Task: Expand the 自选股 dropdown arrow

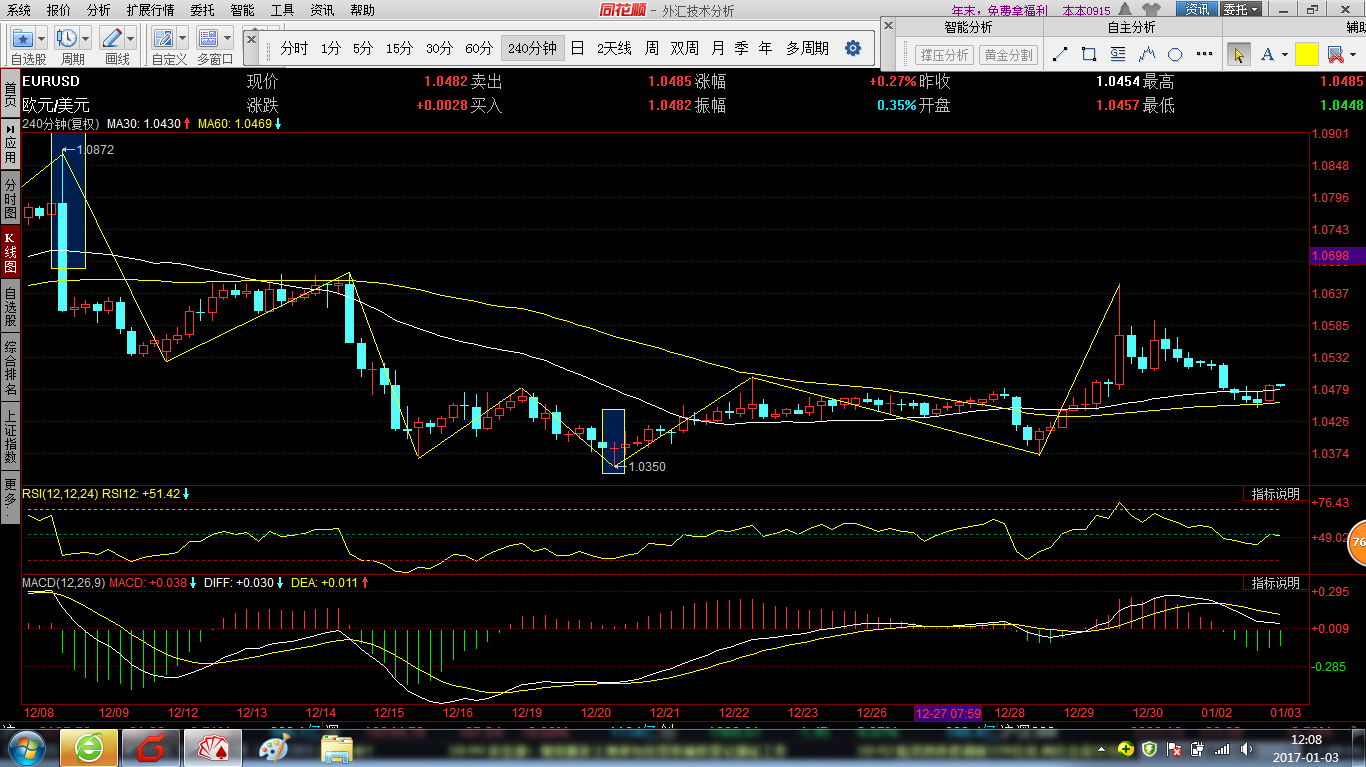Action: [42, 38]
